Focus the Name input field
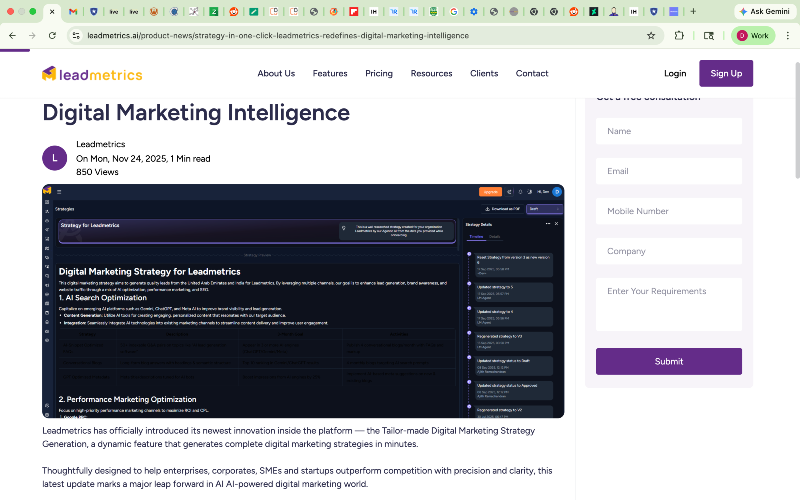The image size is (800, 500). [669, 131]
